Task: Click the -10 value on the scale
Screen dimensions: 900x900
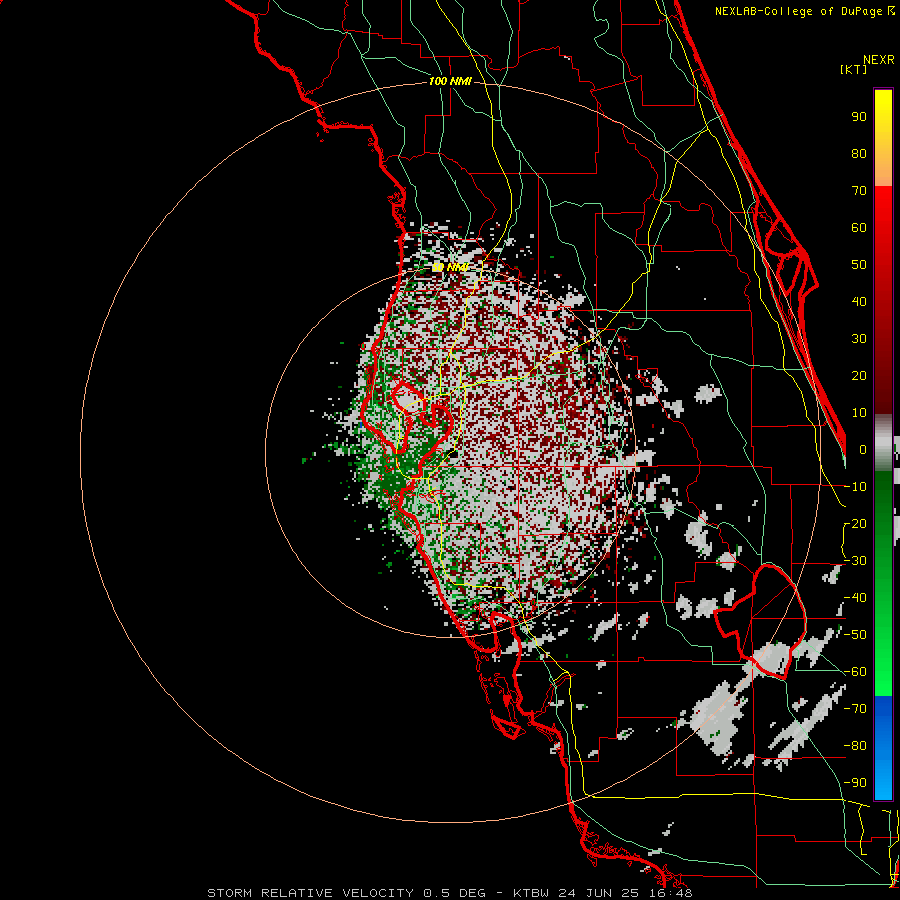Action: [x=855, y=487]
